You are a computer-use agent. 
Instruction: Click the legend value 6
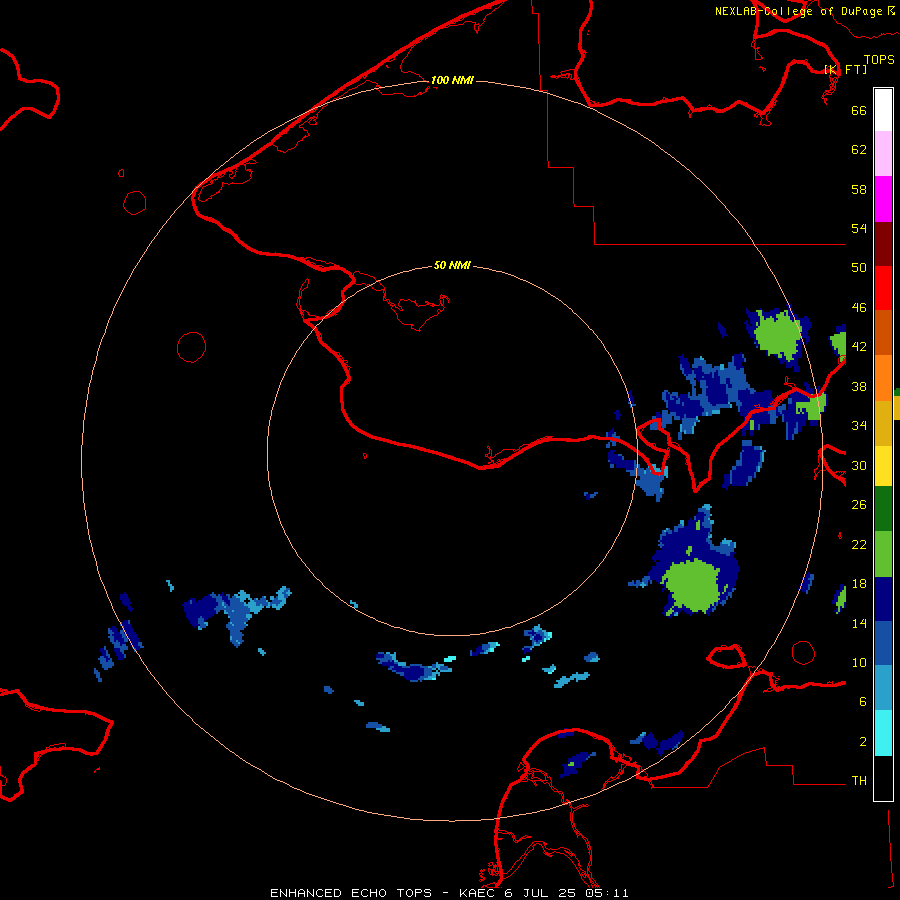pos(863,702)
